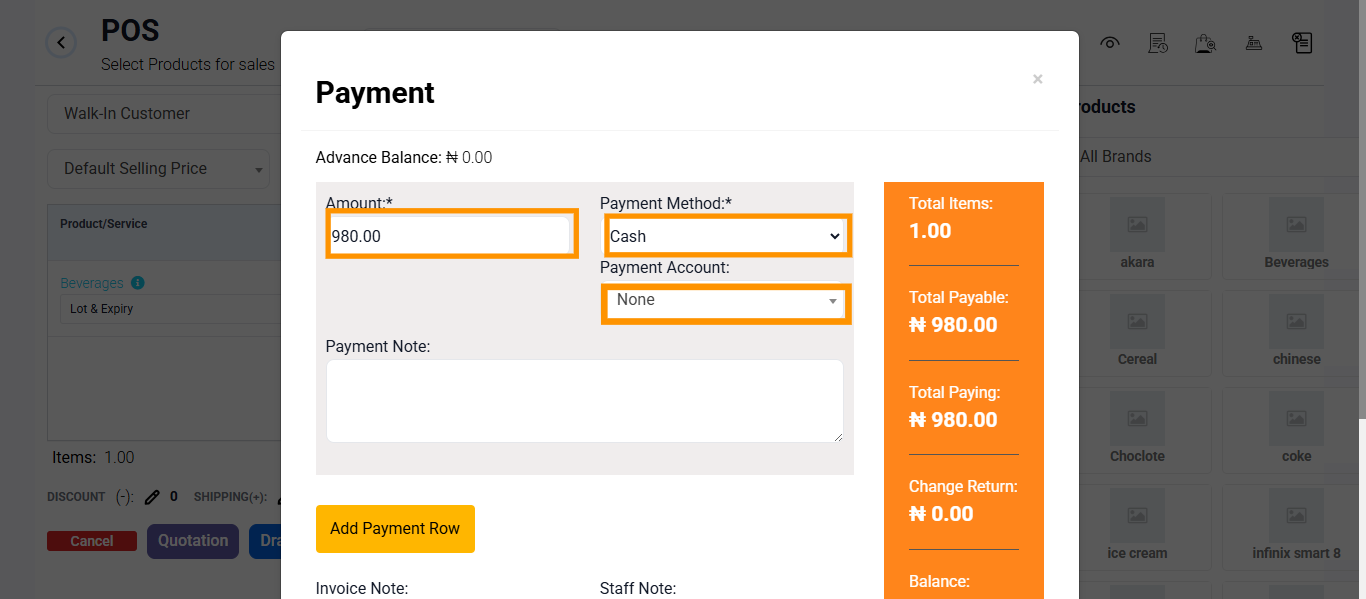Open the Walk-In Customer selector

(163, 114)
